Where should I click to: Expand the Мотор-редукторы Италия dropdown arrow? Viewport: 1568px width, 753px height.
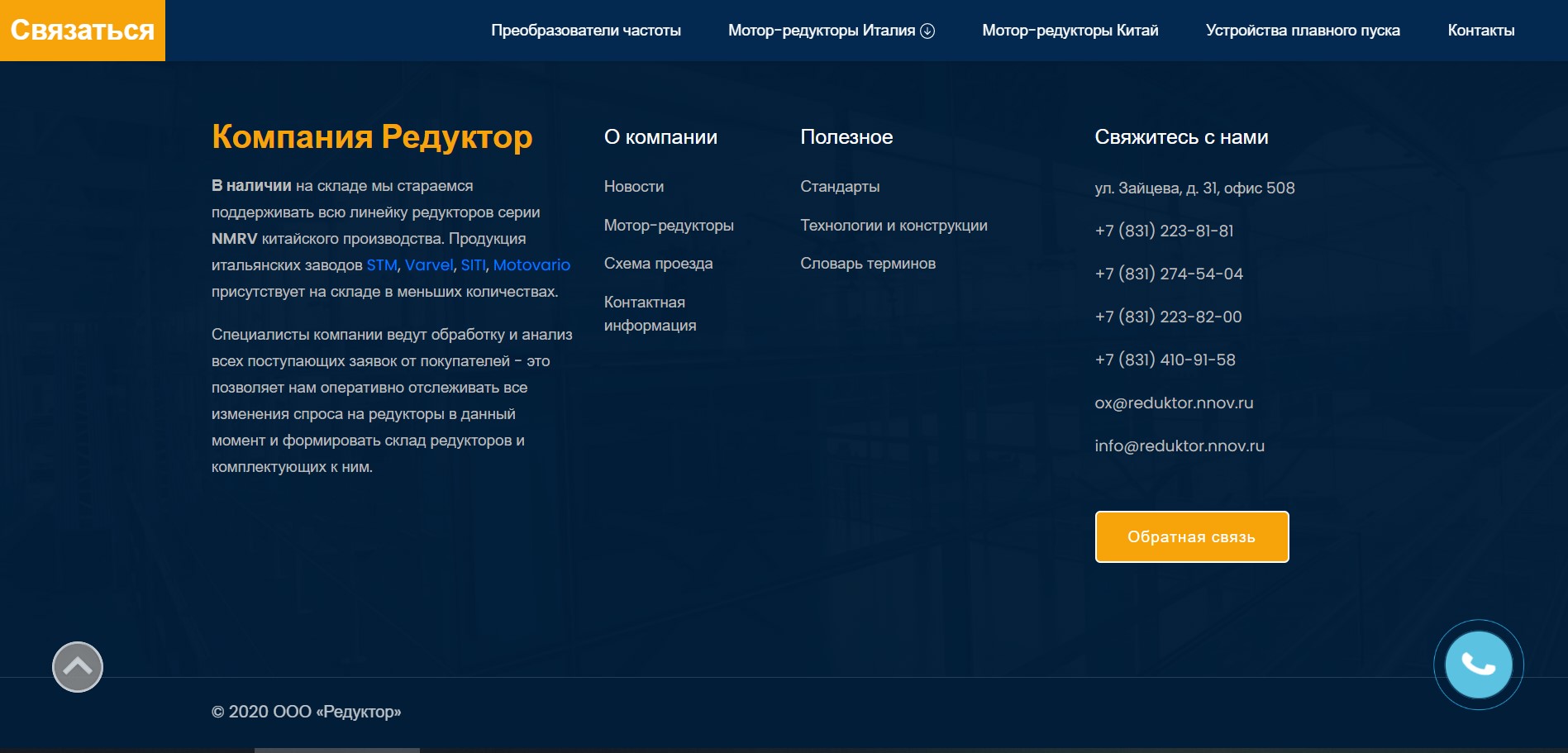[927, 31]
